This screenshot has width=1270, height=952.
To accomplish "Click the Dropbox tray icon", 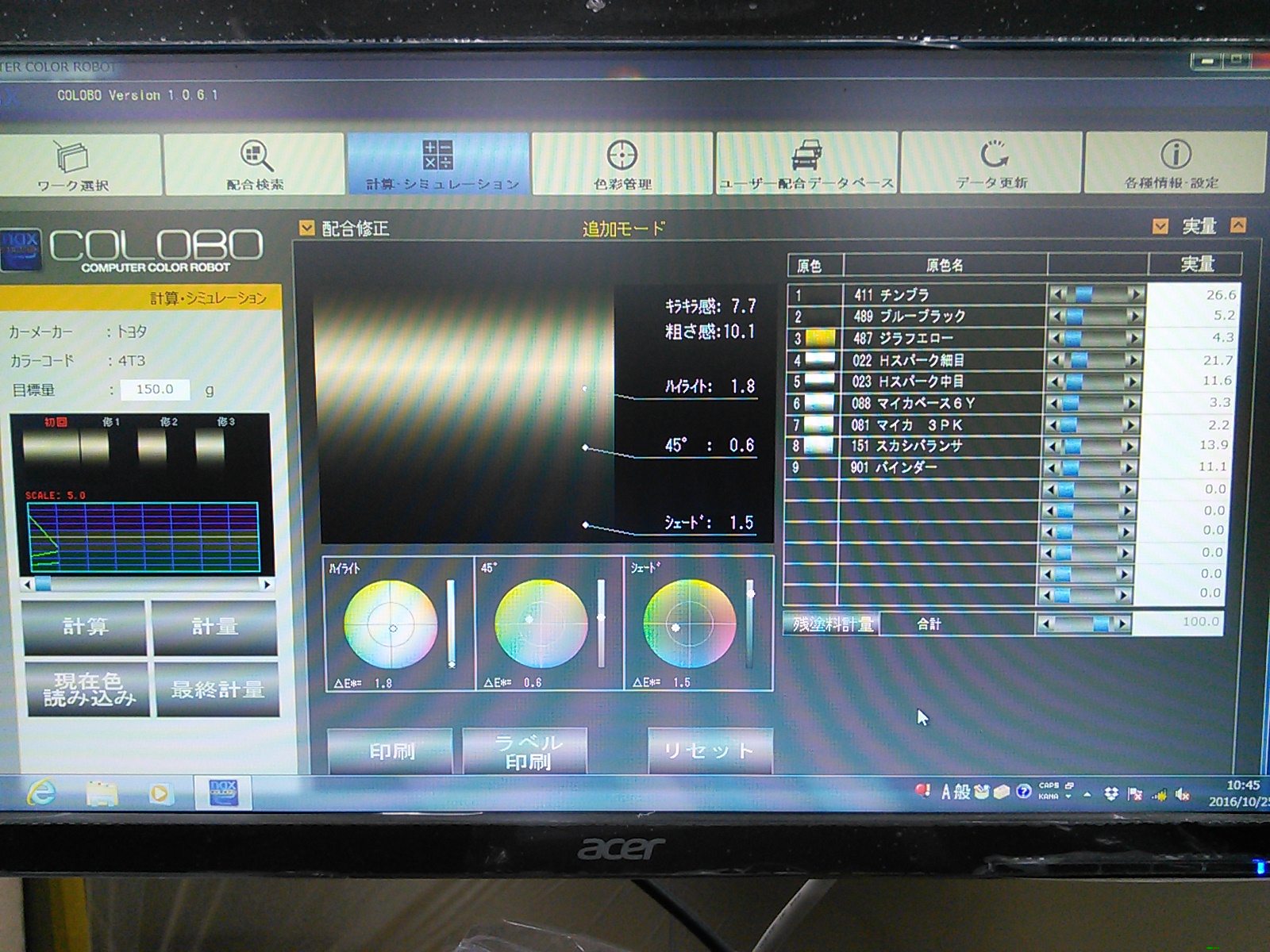I will click(x=1111, y=793).
